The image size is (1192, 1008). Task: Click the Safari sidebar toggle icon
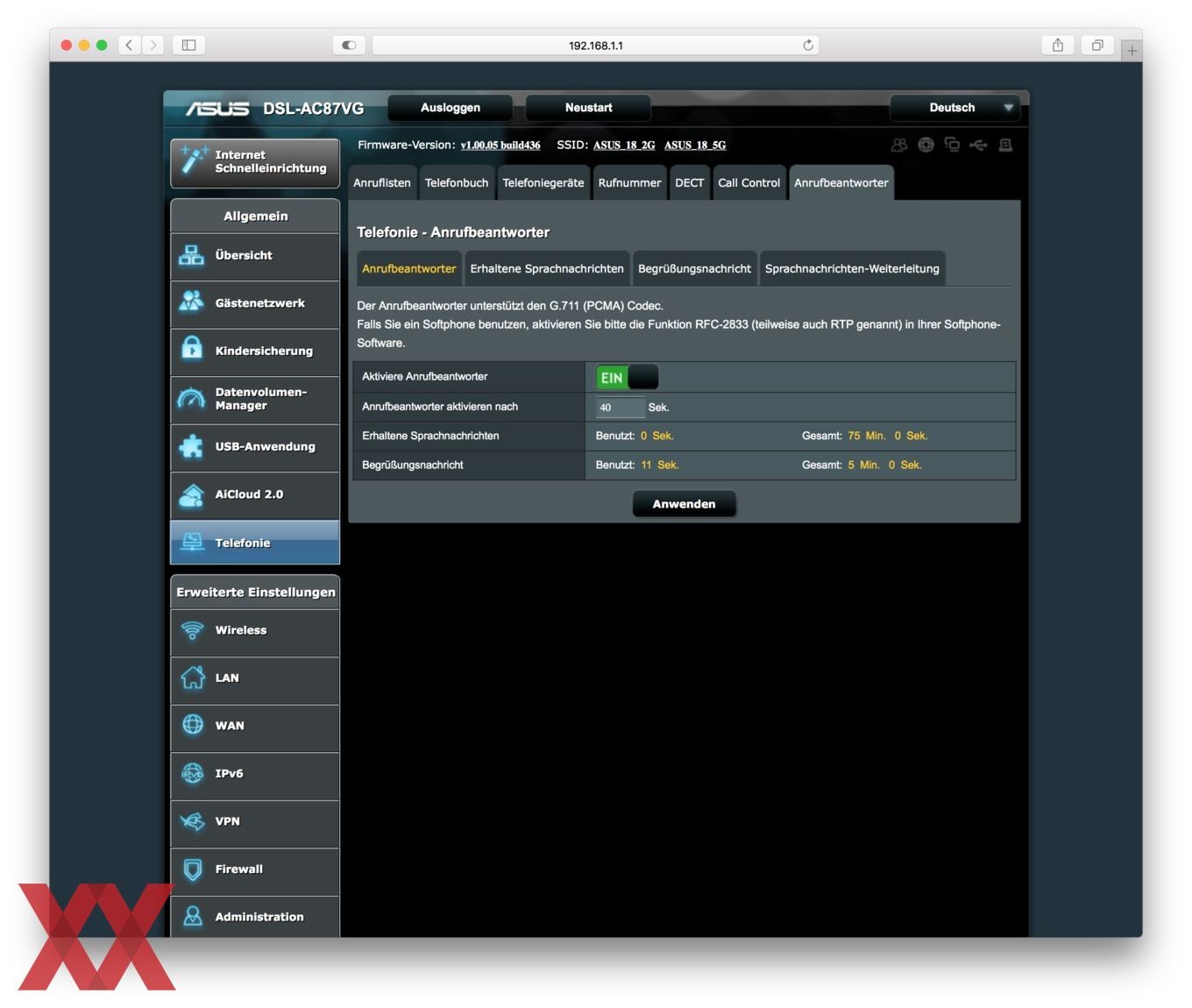(x=188, y=45)
